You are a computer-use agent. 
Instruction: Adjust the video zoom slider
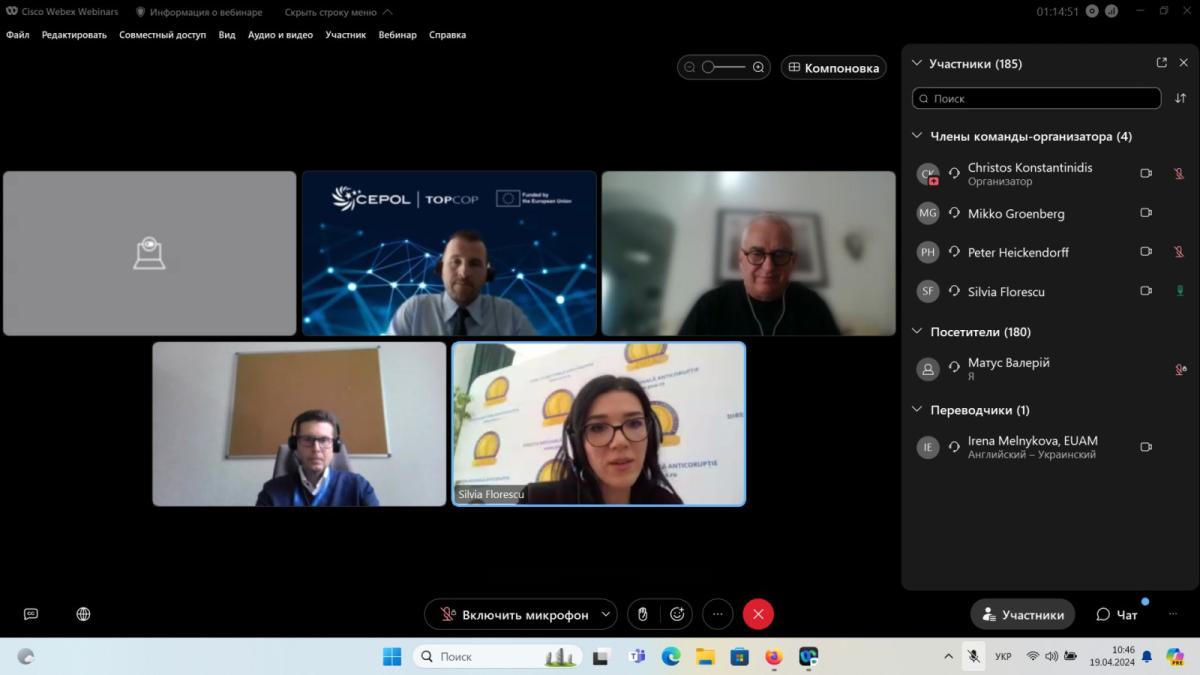pos(724,68)
